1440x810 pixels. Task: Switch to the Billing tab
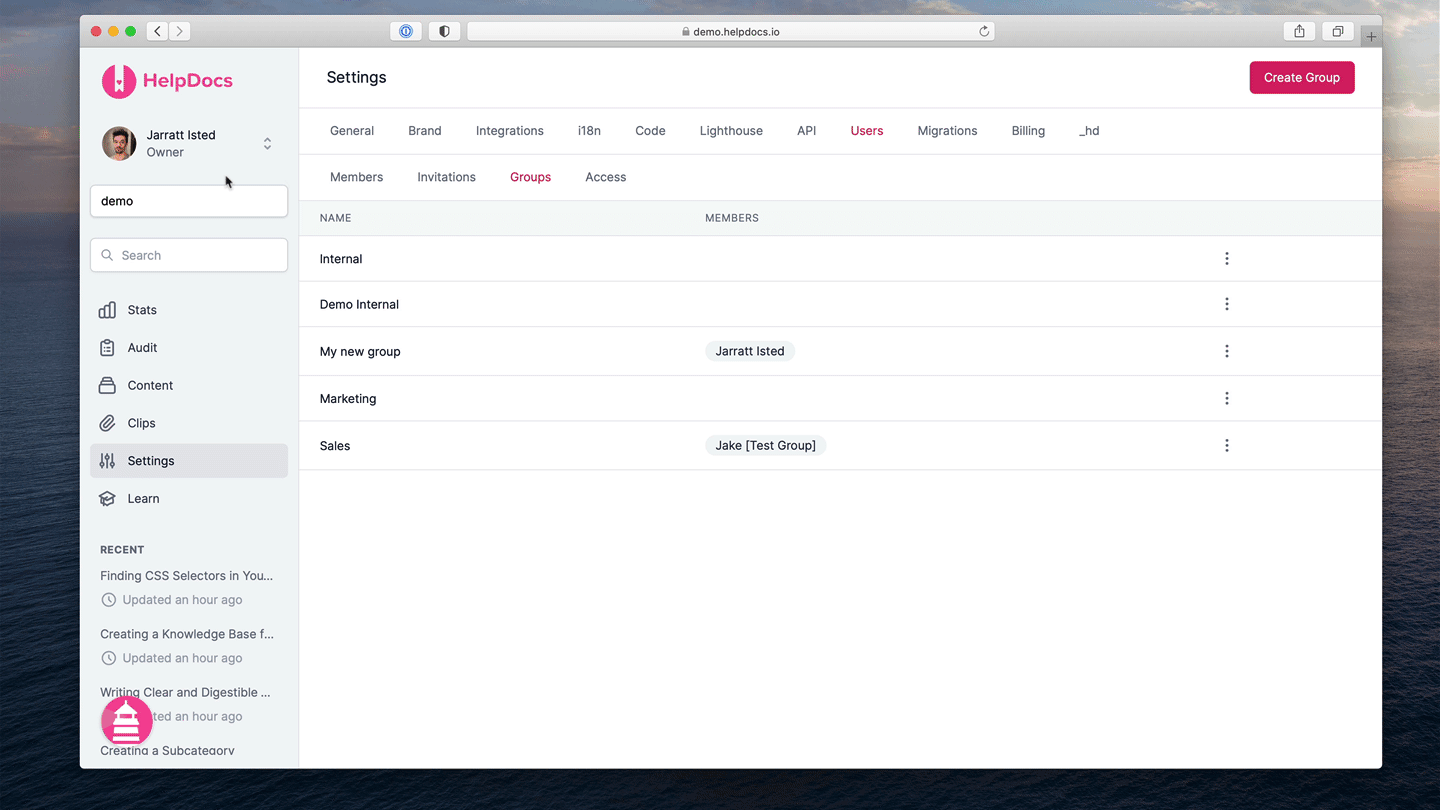click(x=1028, y=131)
